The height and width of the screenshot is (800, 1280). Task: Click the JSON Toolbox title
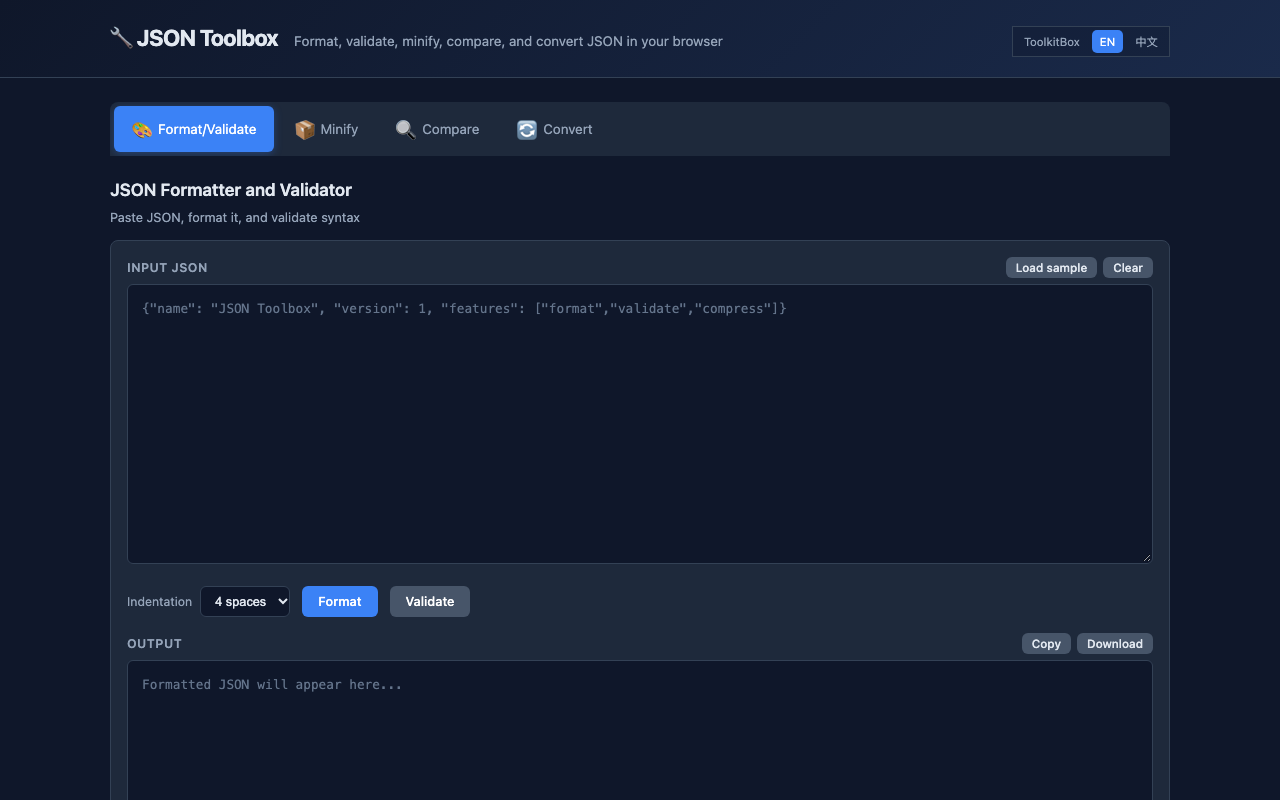point(208,38)
